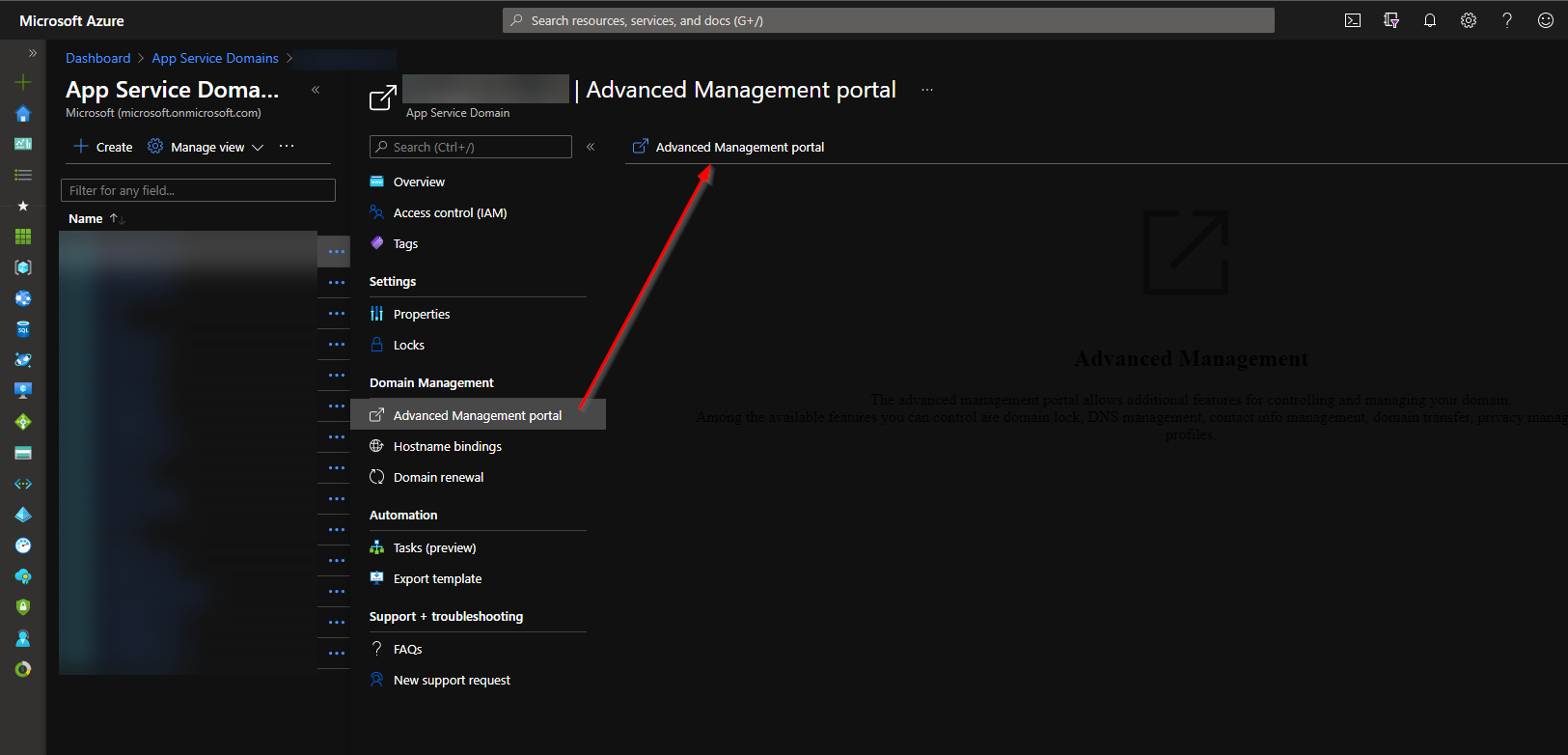1568x755 pixels.
Task: Open Advisor cloud icon in sidebar
Action: point(23,576)
